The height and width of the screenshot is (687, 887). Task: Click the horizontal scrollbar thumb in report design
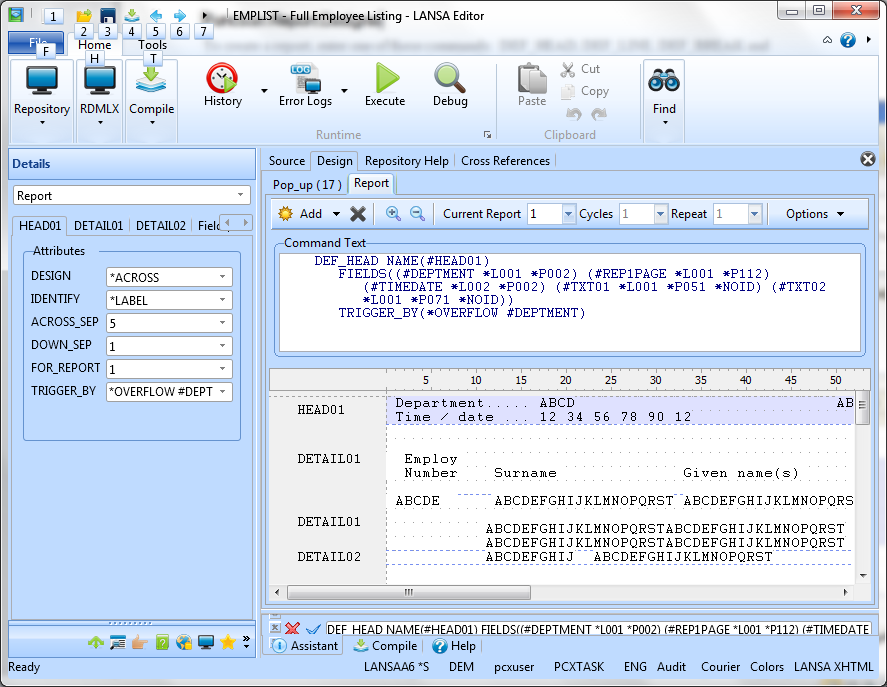(409, 592)
